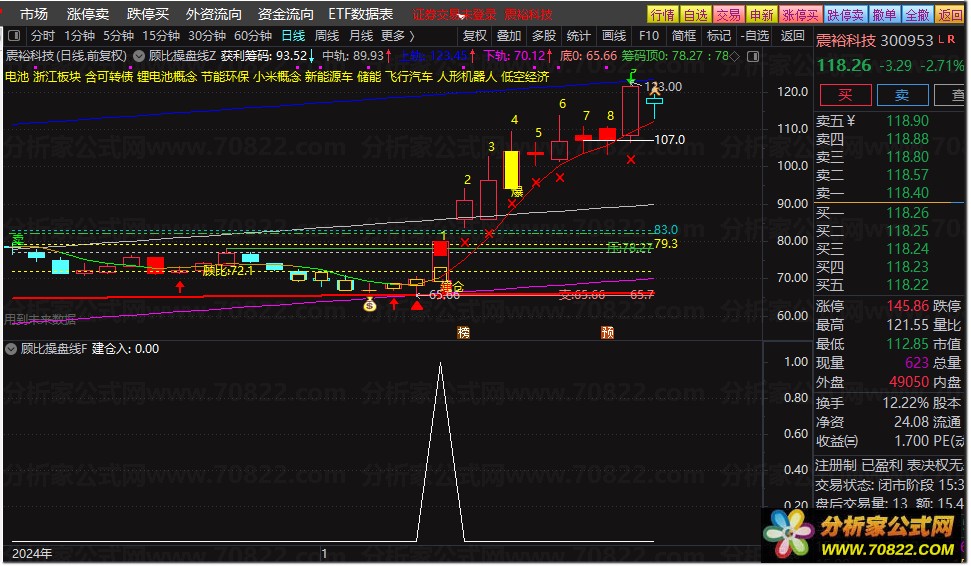Switch to the 周线 period tab
This screenshot has height=566, width=971.
click(x=327, y=36)
